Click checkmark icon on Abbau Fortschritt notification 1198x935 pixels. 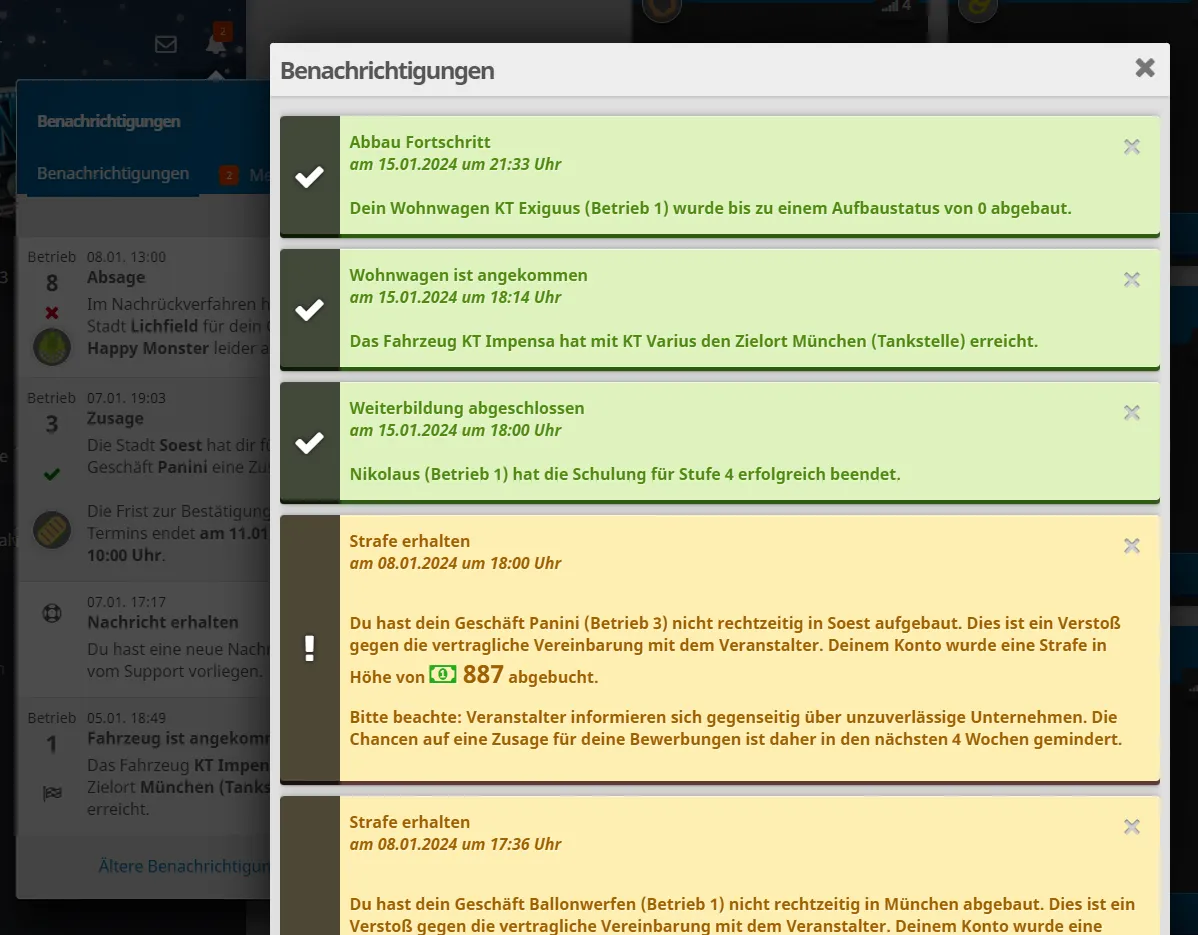(x=310, y=177)
